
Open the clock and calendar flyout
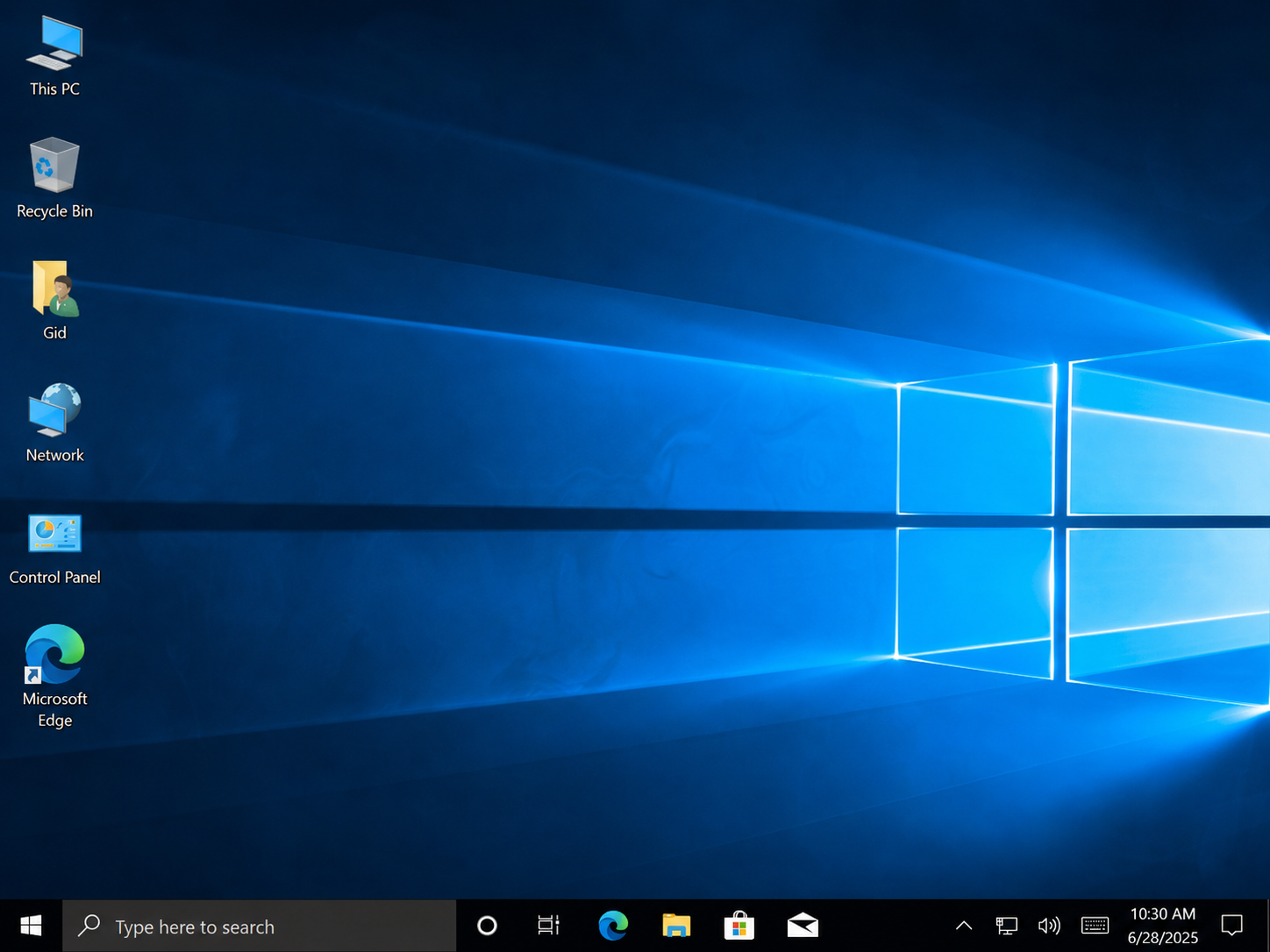coord(1162,926)
